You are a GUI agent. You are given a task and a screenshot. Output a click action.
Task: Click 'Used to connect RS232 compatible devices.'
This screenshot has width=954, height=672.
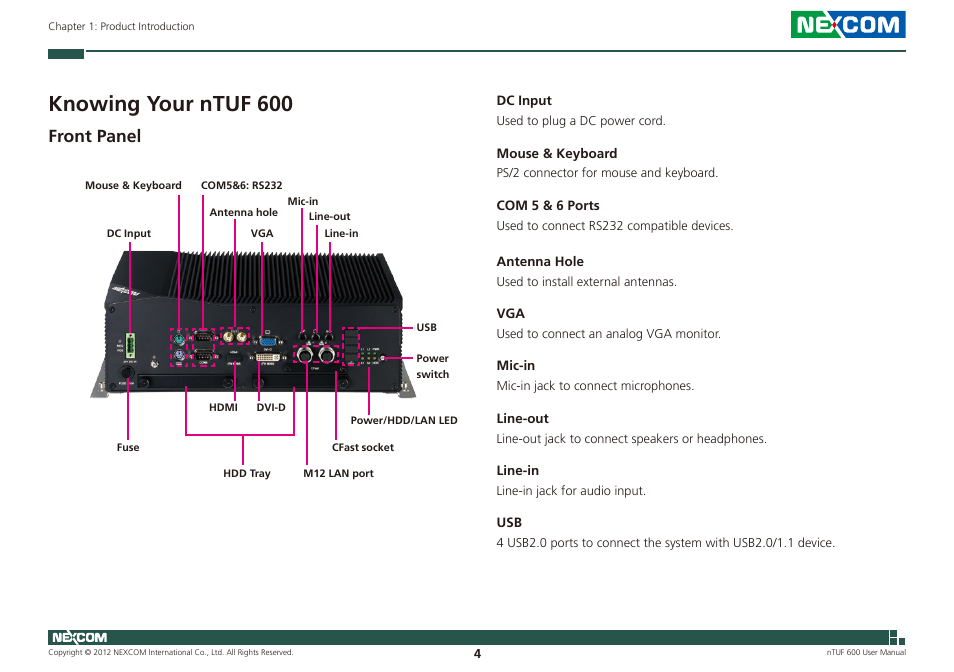click(x=615, y=226)
